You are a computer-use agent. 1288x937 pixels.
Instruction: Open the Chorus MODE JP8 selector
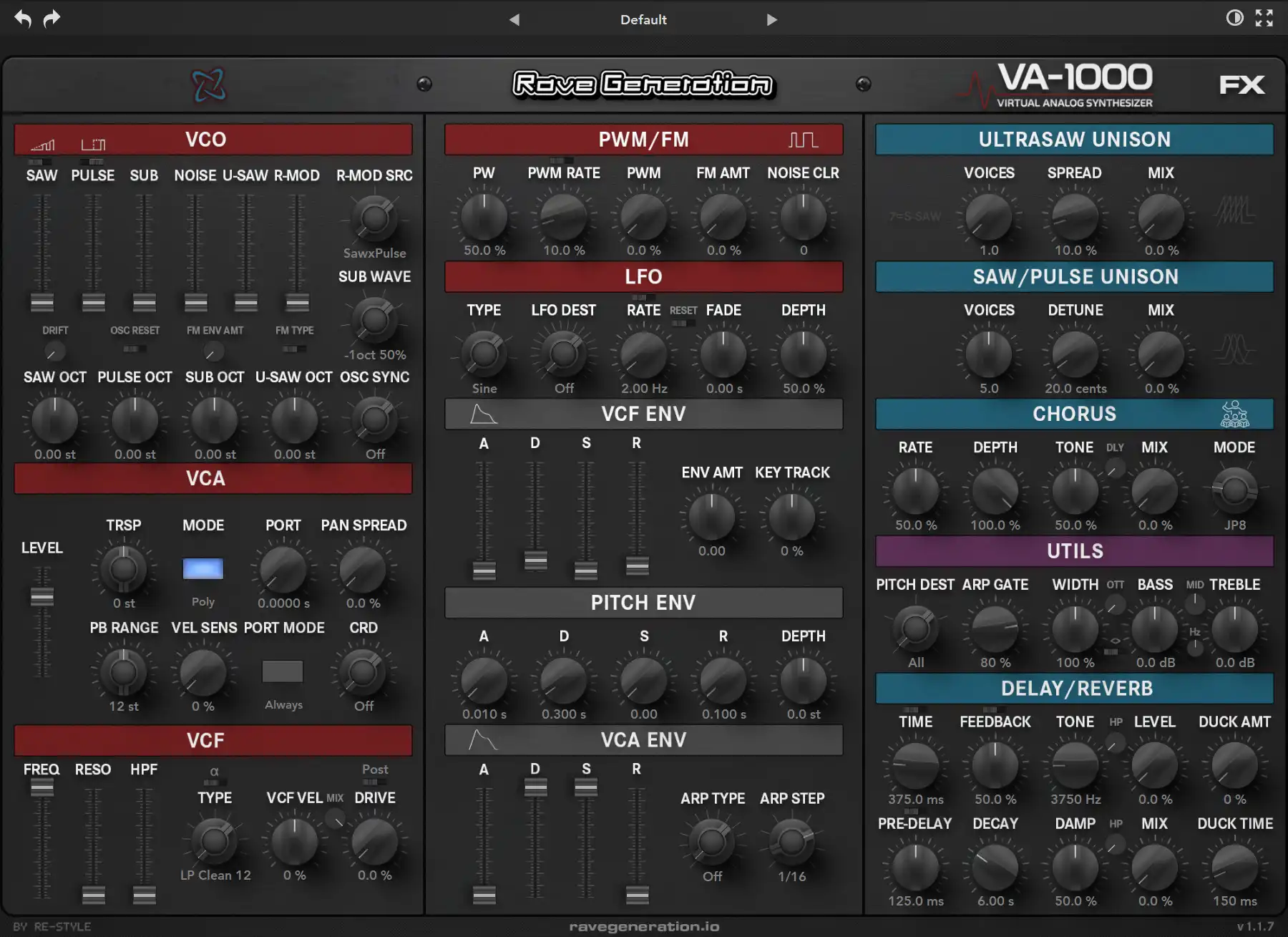(x=1234, y=490)
